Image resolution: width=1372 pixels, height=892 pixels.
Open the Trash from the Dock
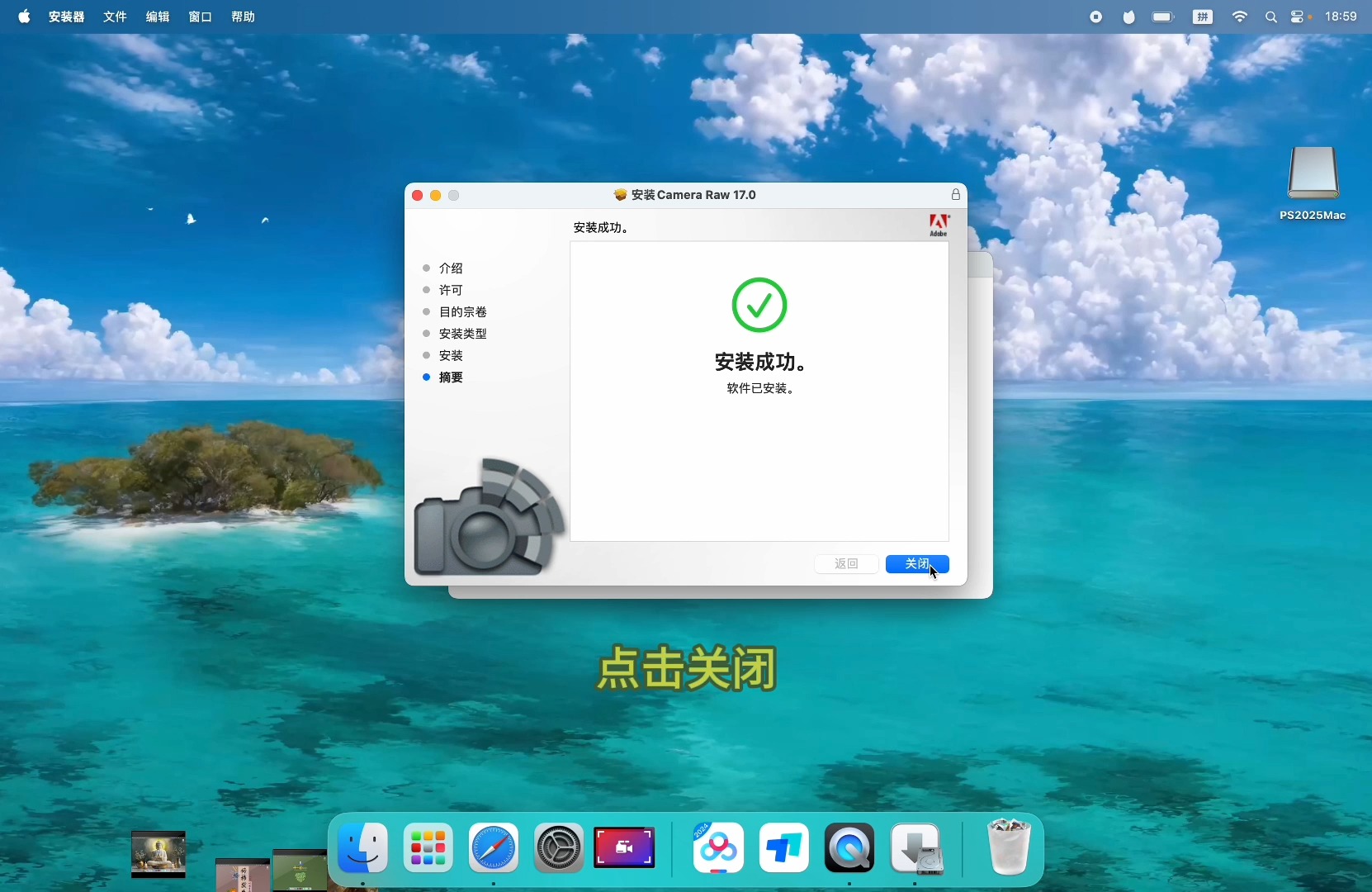1010,847
